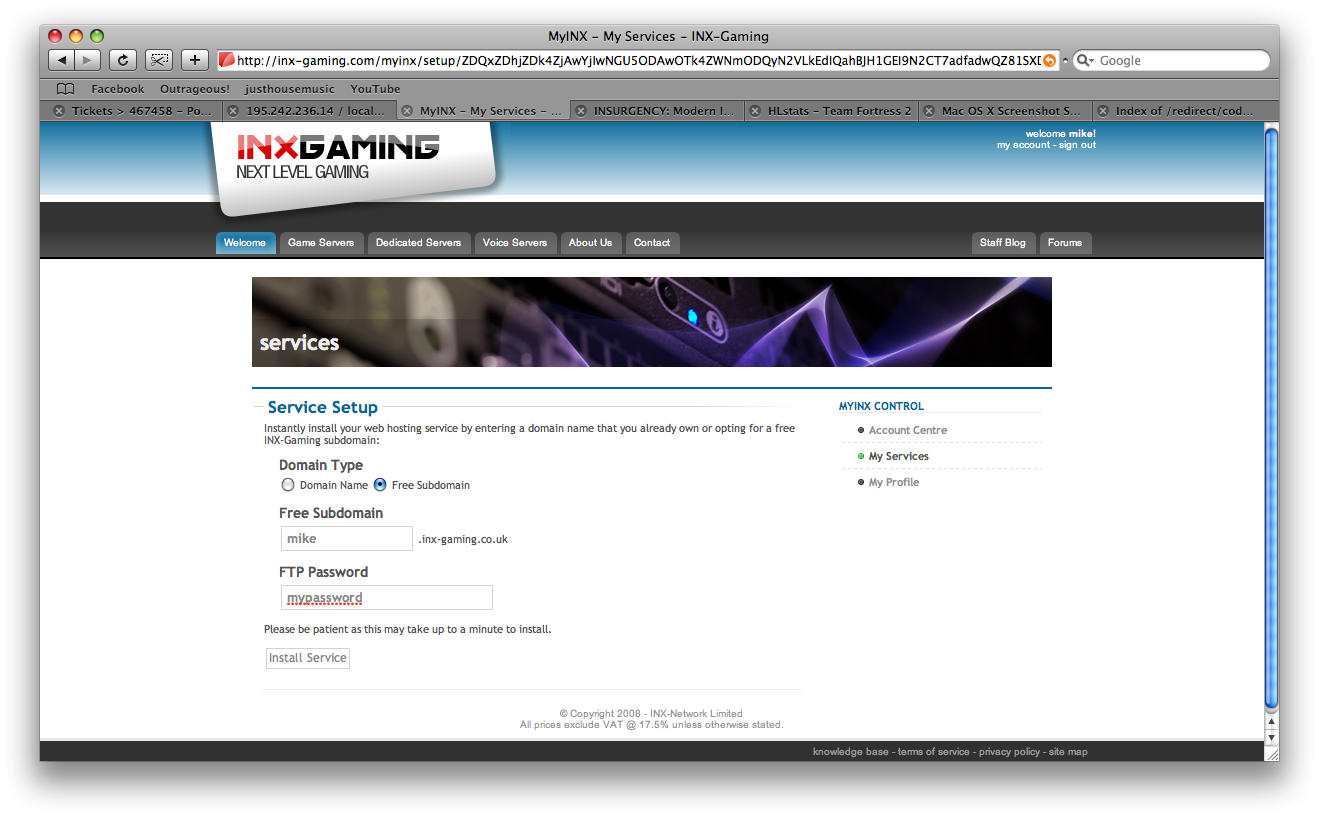
Task: Click the orange snapback icon in the URL field
Action: pos(1049,60)
